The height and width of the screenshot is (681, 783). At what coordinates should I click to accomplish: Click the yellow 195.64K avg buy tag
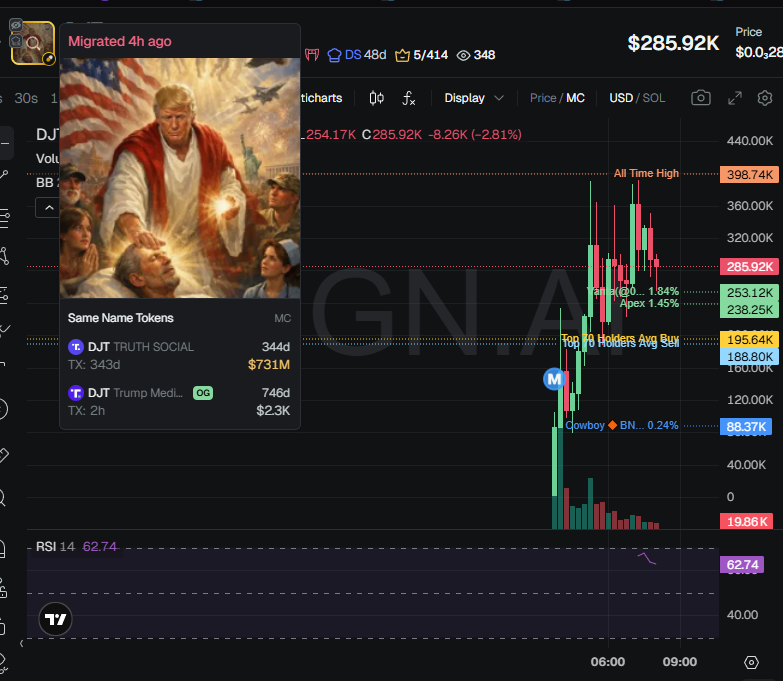tap(749, 340)
